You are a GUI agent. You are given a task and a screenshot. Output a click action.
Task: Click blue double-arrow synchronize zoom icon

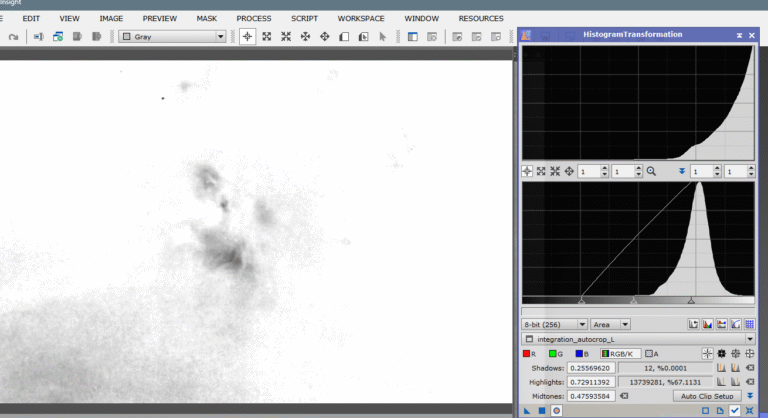[681, 171]
